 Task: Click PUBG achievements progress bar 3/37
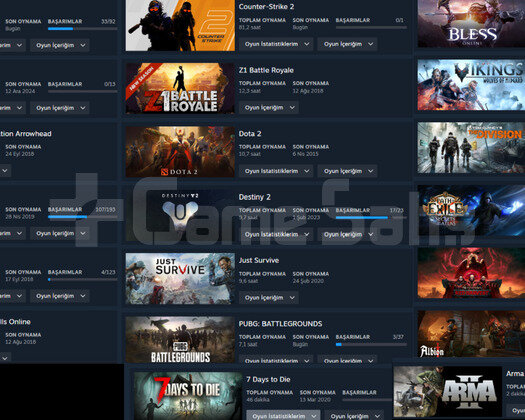coord(371,344)
